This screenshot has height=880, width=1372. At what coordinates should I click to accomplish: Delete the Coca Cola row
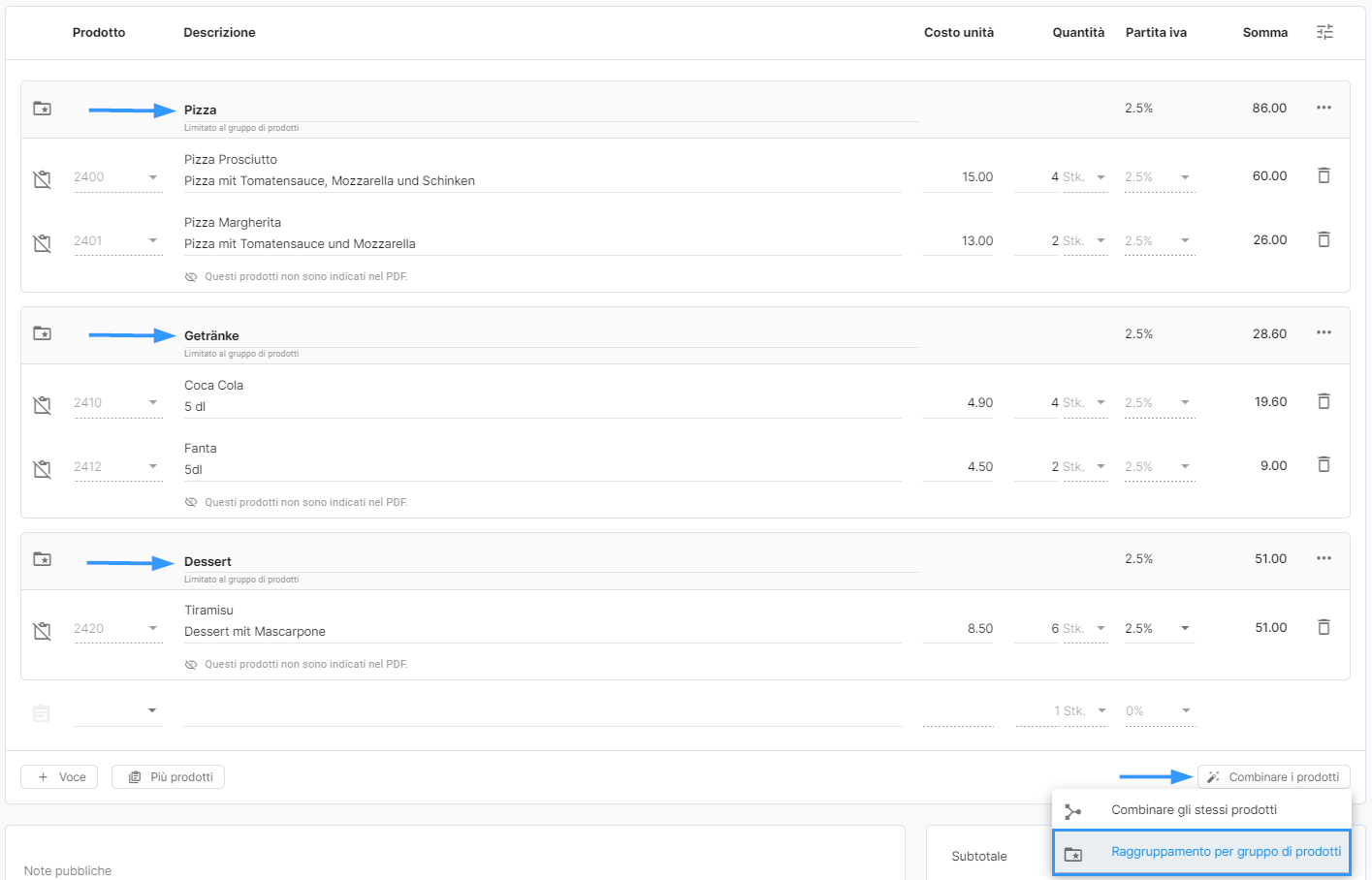(x=1324, y=401)
